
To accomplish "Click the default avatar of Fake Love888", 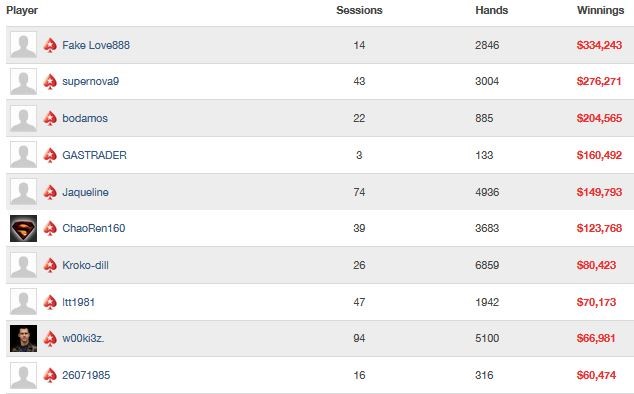I will point(23,45).
